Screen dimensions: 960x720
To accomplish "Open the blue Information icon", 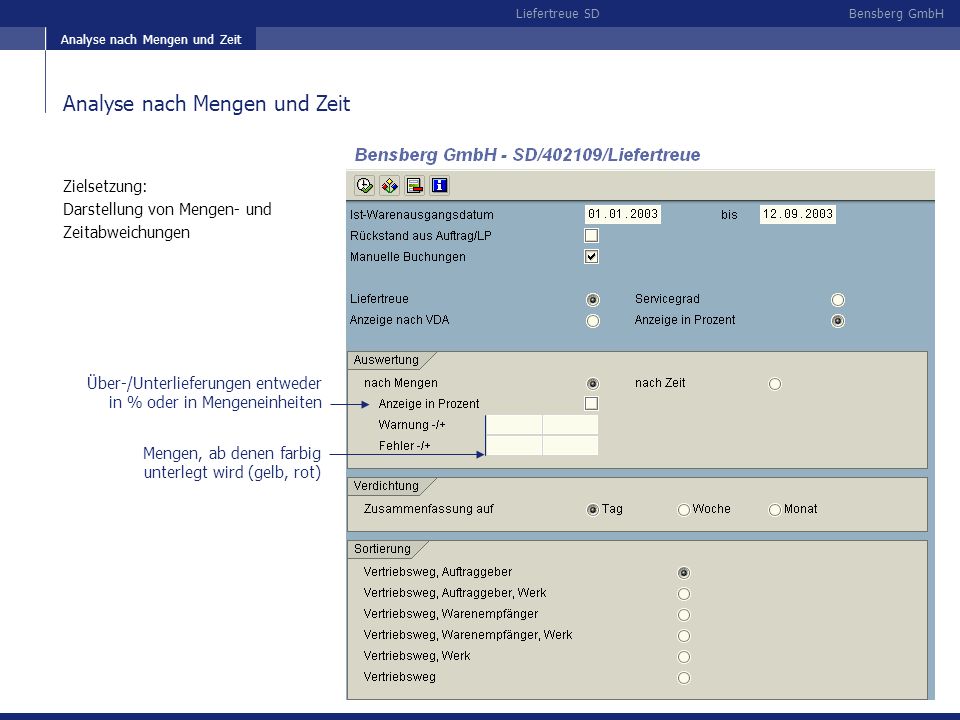I will pos(440,186).
